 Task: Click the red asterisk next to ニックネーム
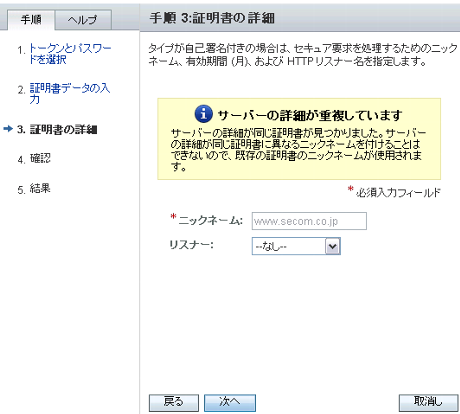173,217
